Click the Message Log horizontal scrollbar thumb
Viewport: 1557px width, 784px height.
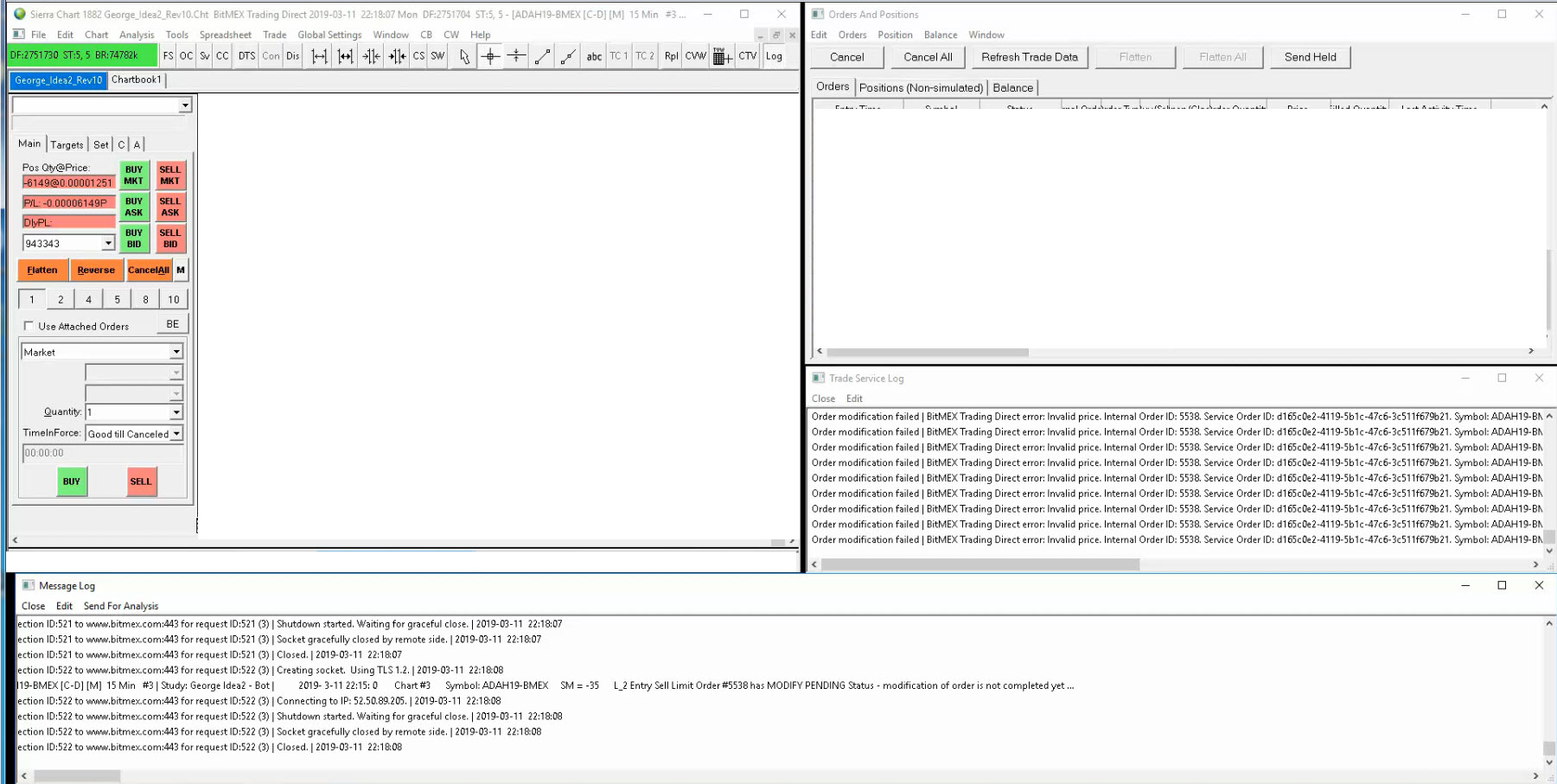[77, 776]
